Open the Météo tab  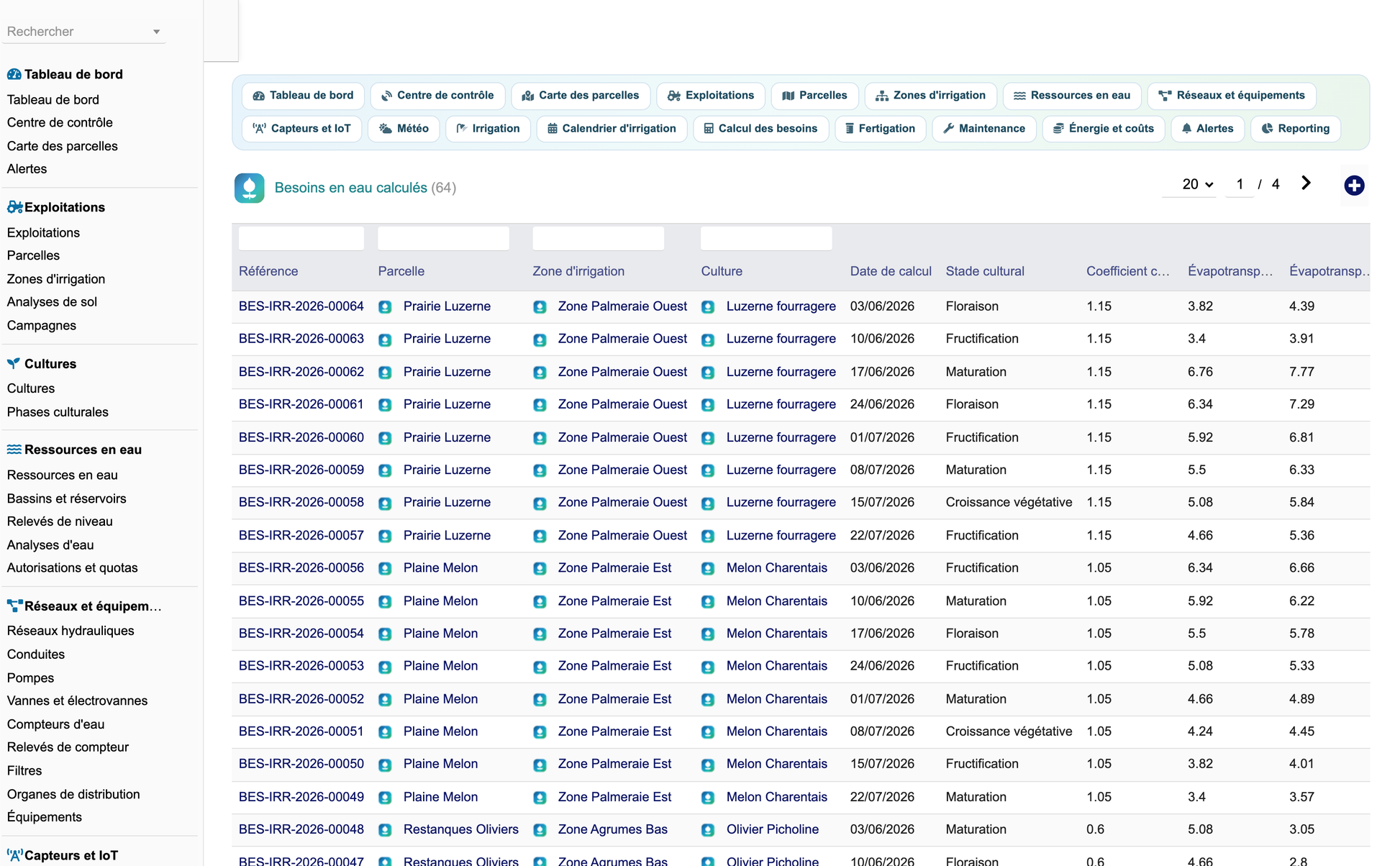tap(404, 129)
